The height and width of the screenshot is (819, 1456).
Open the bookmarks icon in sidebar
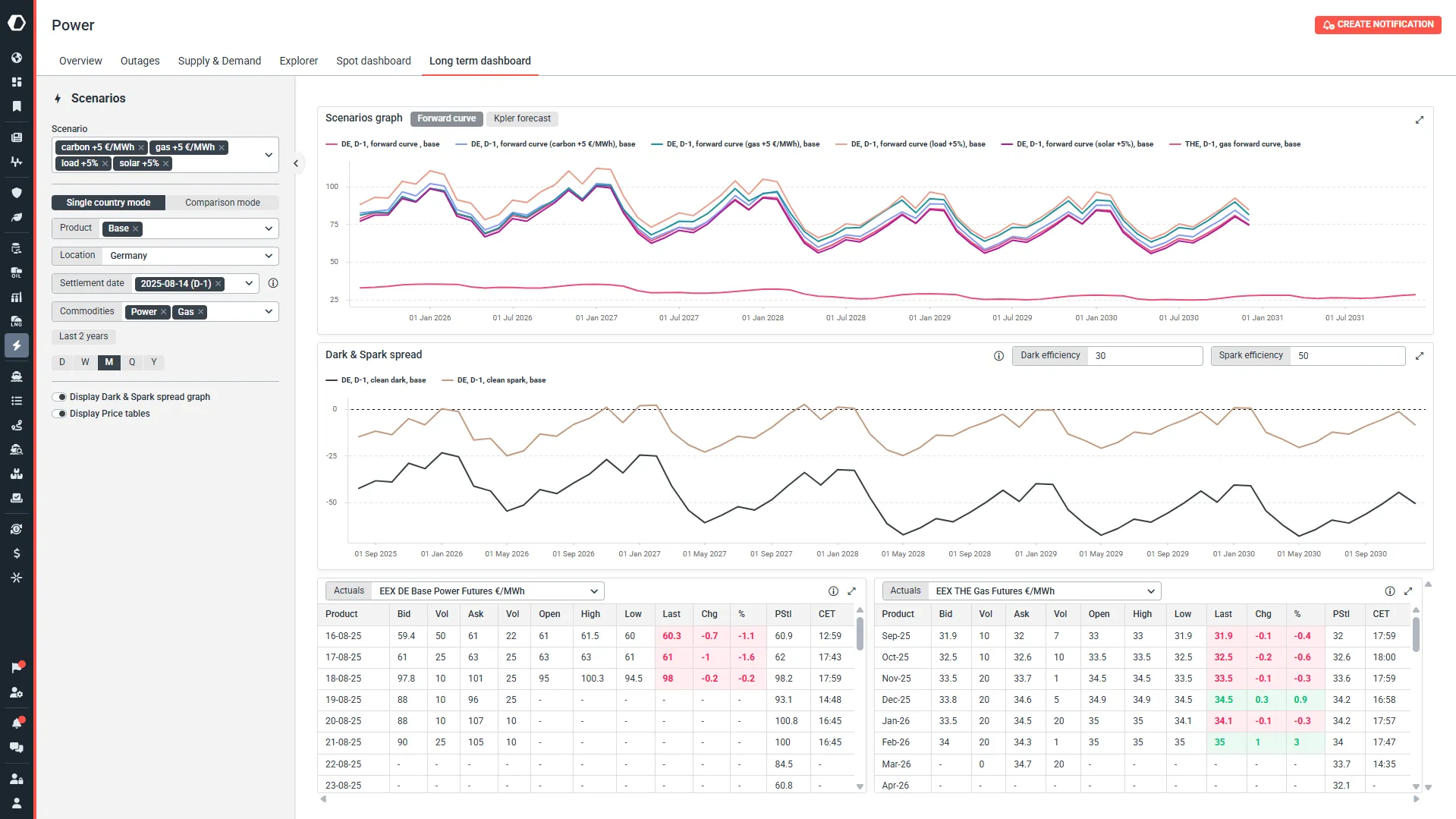17,106
